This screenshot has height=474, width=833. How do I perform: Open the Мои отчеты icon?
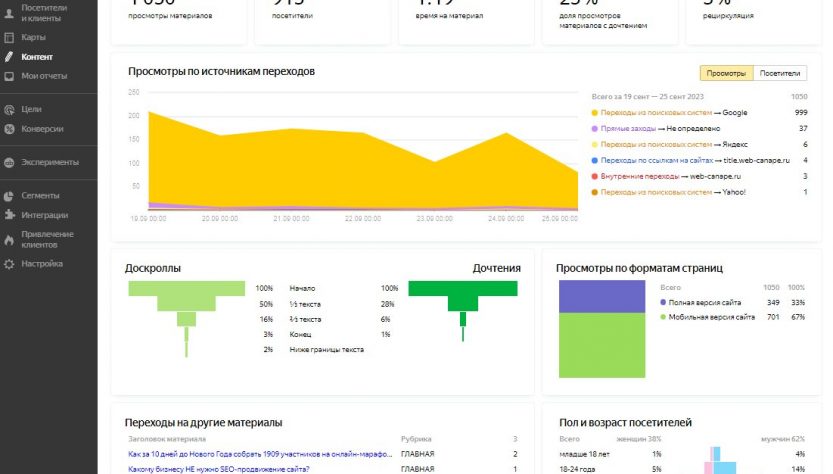[9, 76]
